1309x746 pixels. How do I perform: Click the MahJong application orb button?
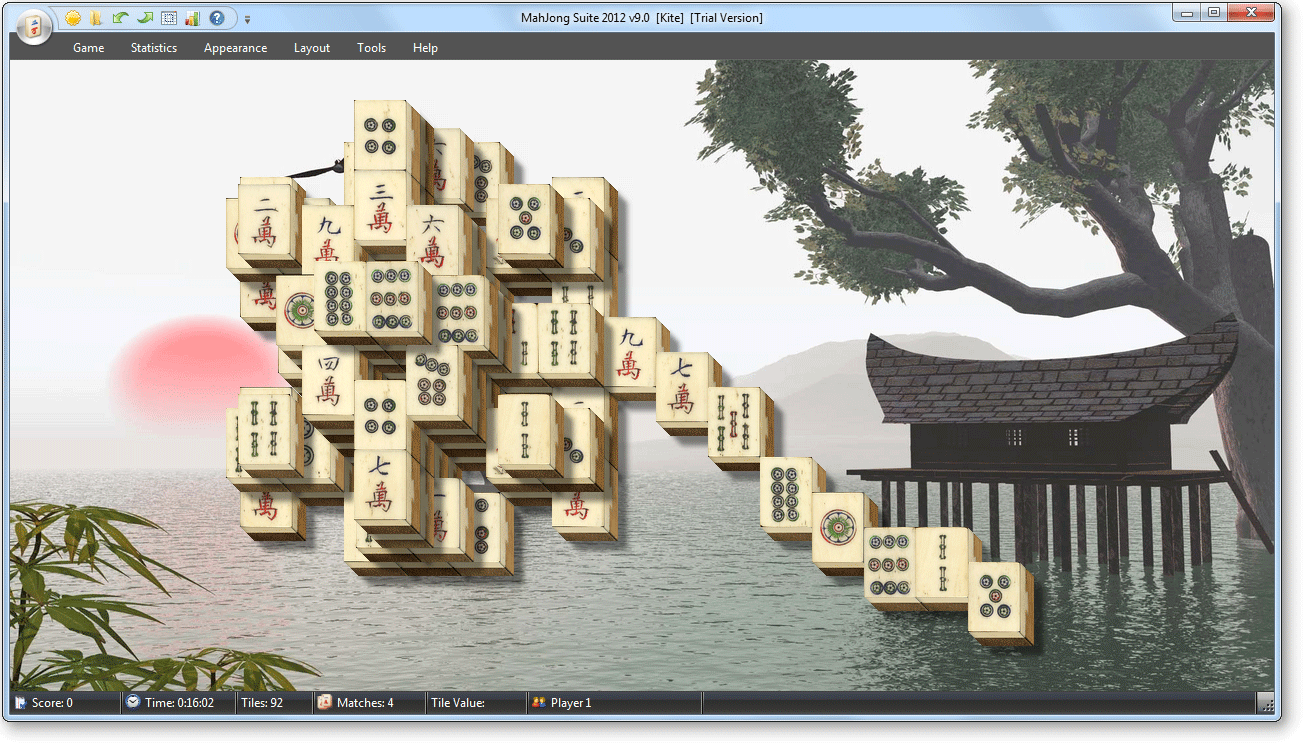[34, 26]
